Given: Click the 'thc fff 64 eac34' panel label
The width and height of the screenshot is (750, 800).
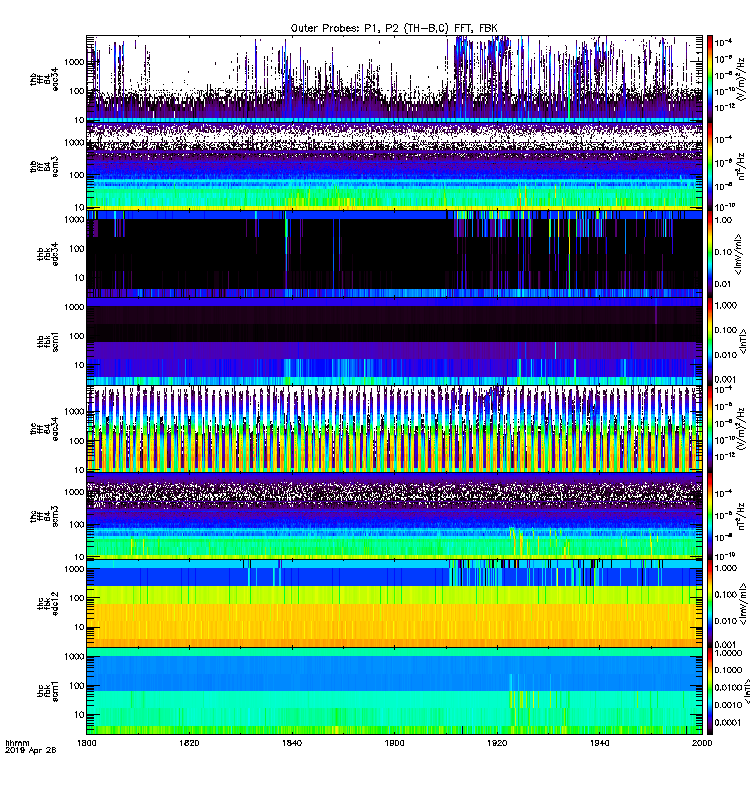Looking at the screenshot, I should 44,429.
